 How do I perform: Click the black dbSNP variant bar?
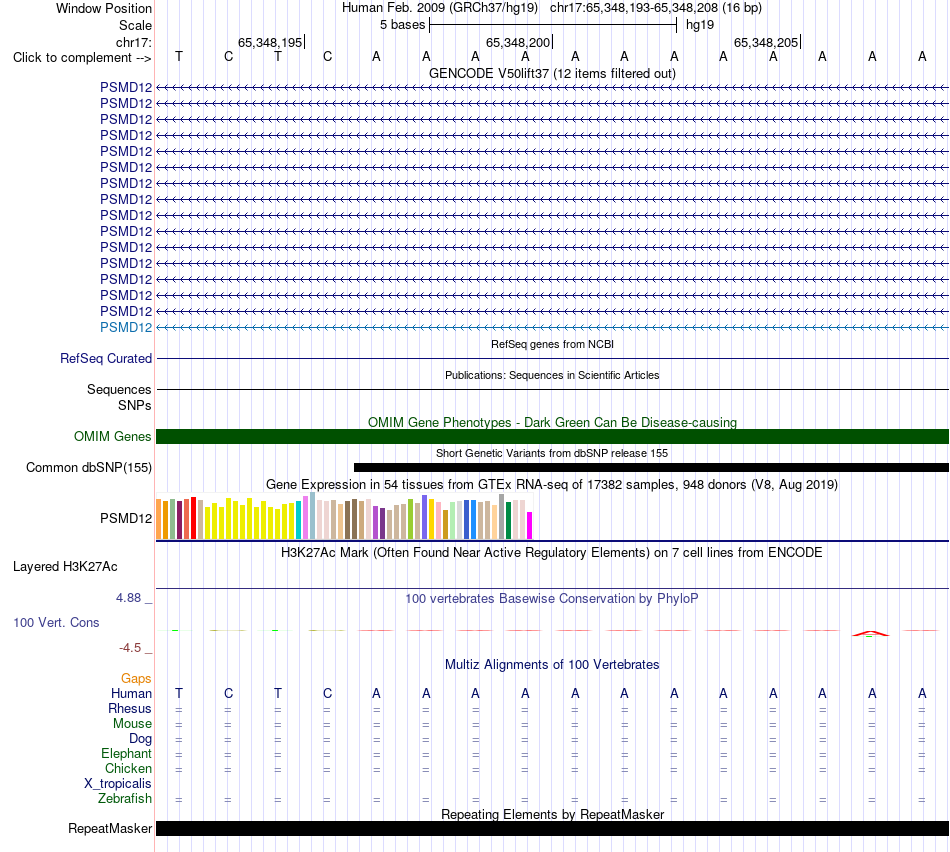pyautogui.click(x=651, y=467)
